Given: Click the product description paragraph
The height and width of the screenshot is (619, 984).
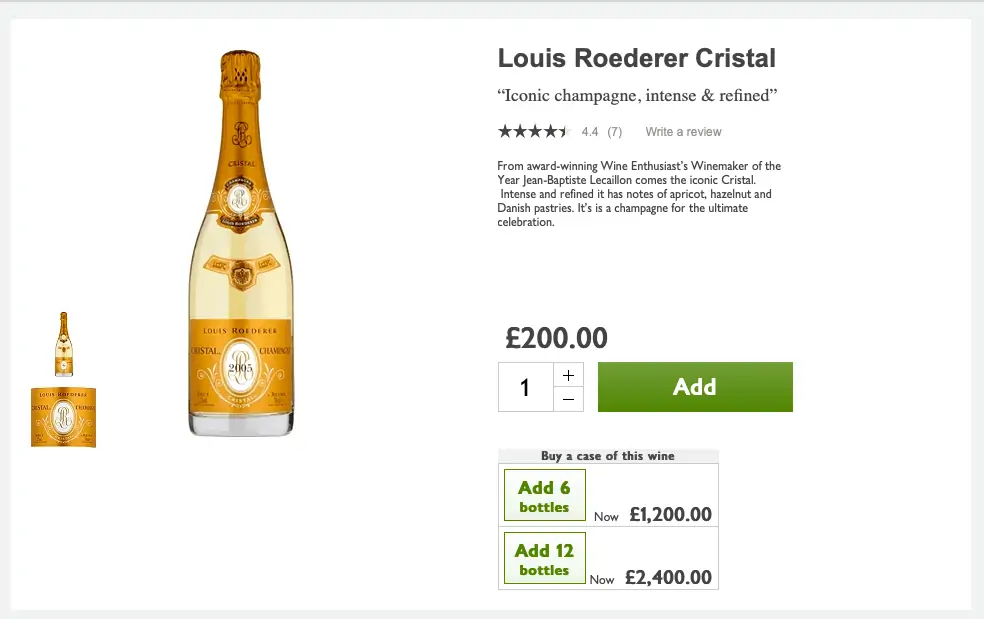Looking at the screenshot, I should coord(638,194).
